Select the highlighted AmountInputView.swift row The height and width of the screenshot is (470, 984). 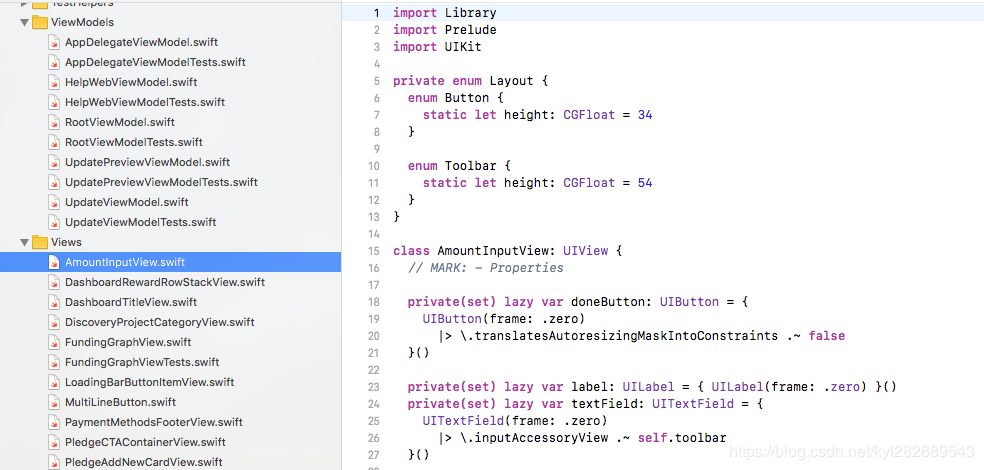(x=171, y=262)
